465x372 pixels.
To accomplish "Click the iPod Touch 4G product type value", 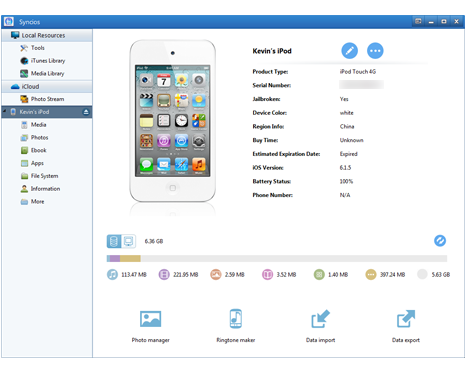I will pos(358,72).
